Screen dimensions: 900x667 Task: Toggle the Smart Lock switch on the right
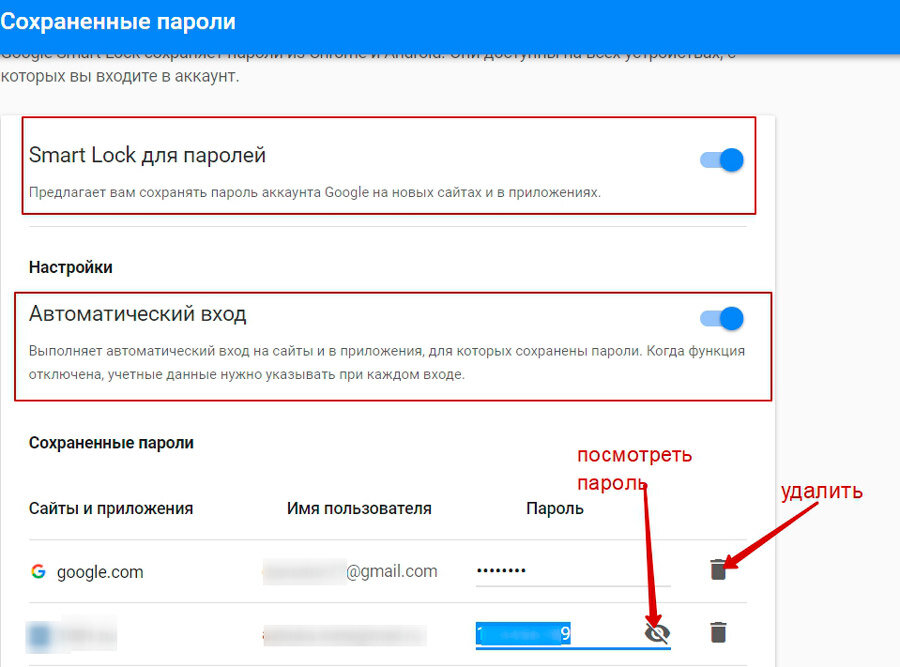point(718,159)
